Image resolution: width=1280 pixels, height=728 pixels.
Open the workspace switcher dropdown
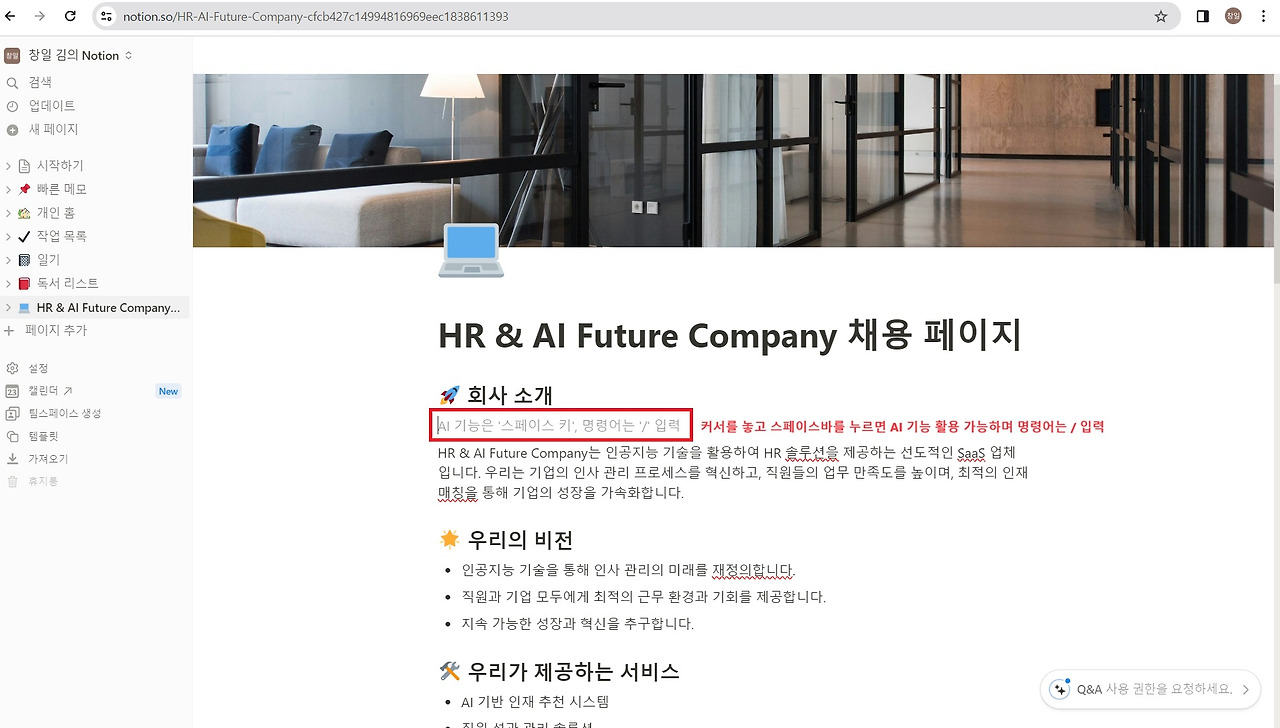click(x=69, y=56)
